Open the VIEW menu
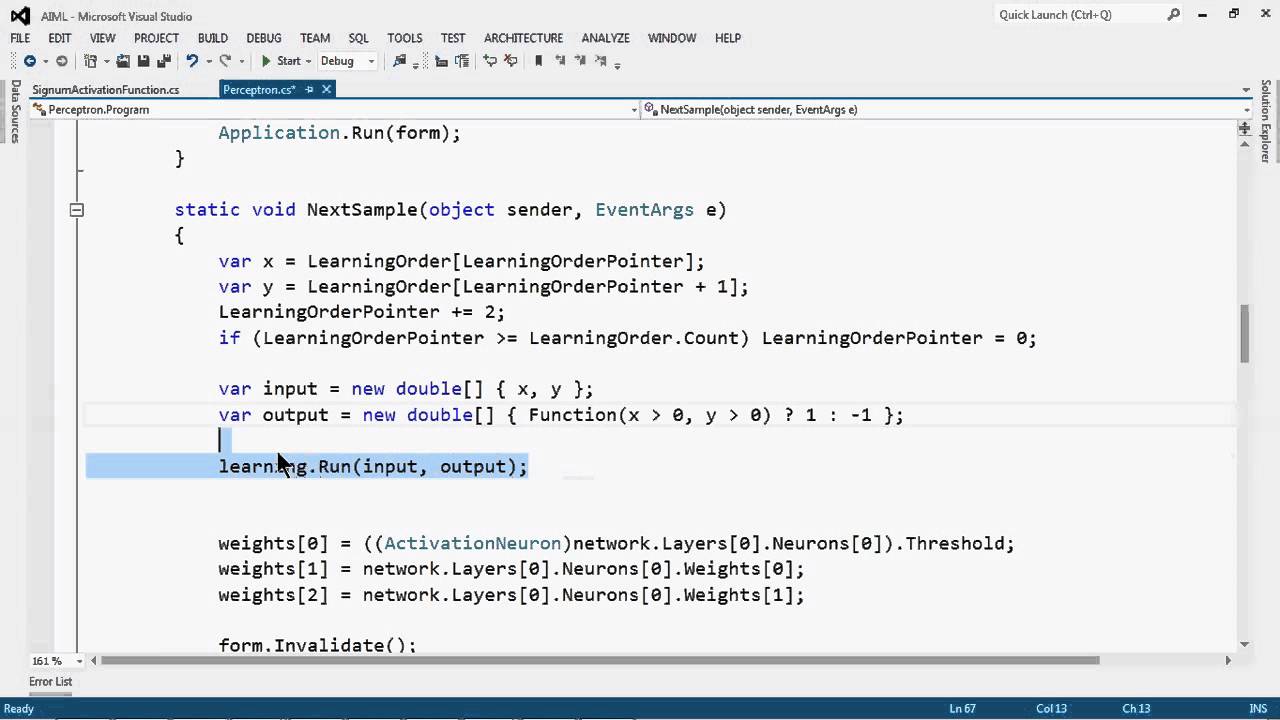The image size is (1280, 720). [x=102, y=38]
